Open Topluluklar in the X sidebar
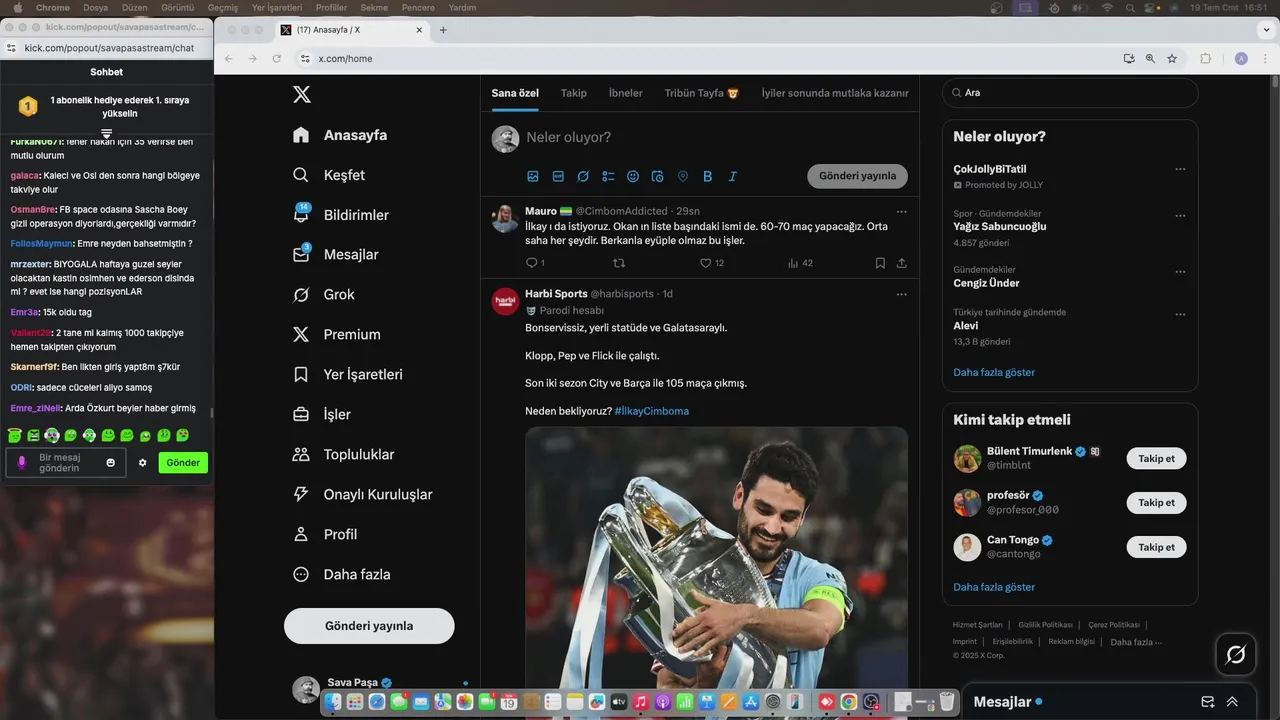Screen dimensions: 1280x720 coord(342,455)
